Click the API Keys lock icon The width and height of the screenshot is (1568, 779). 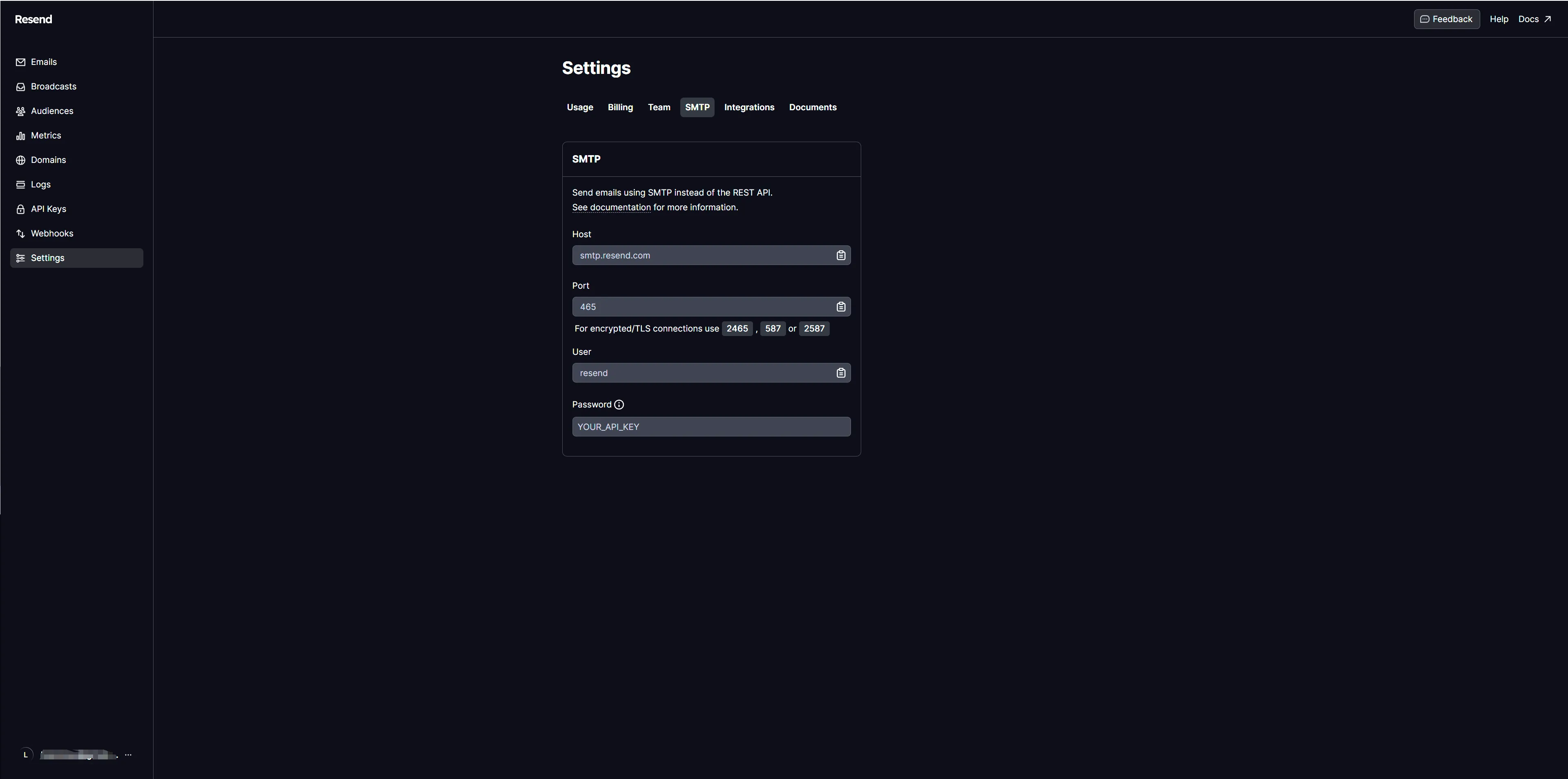(21, 209)
